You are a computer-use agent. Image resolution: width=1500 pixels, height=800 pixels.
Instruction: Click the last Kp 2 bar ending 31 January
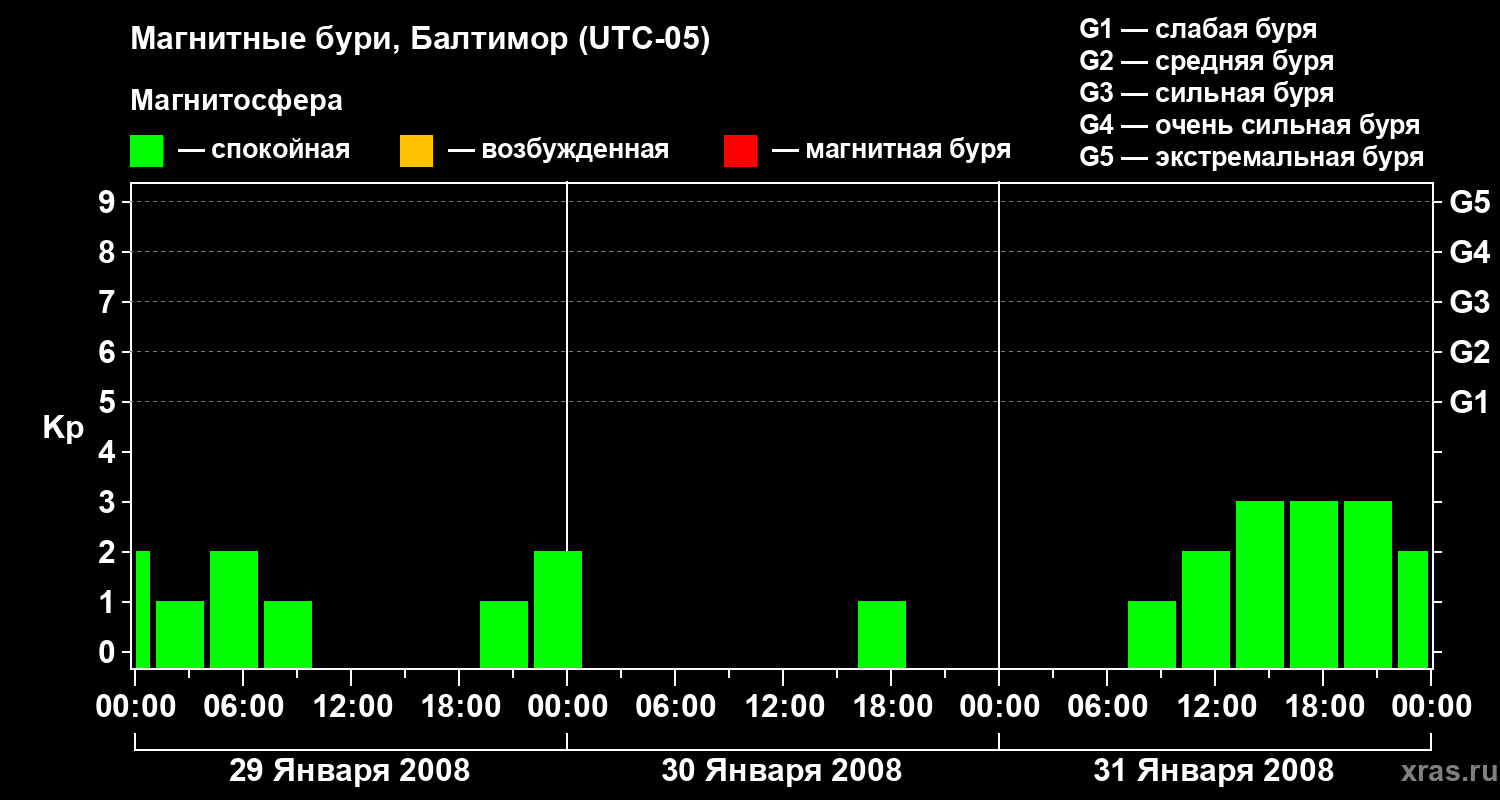tap(1413, 609)
